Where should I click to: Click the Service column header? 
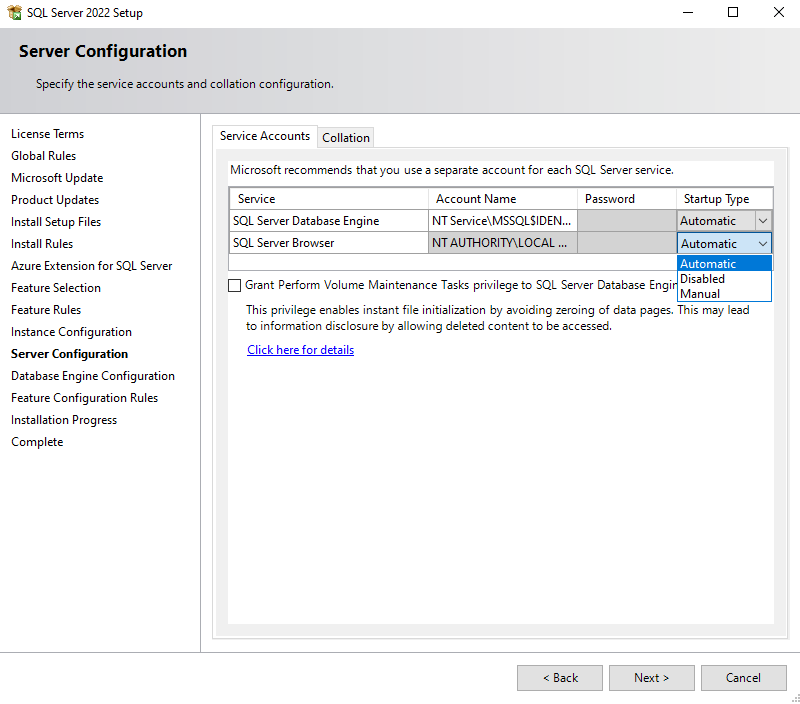tap(329, 199)
